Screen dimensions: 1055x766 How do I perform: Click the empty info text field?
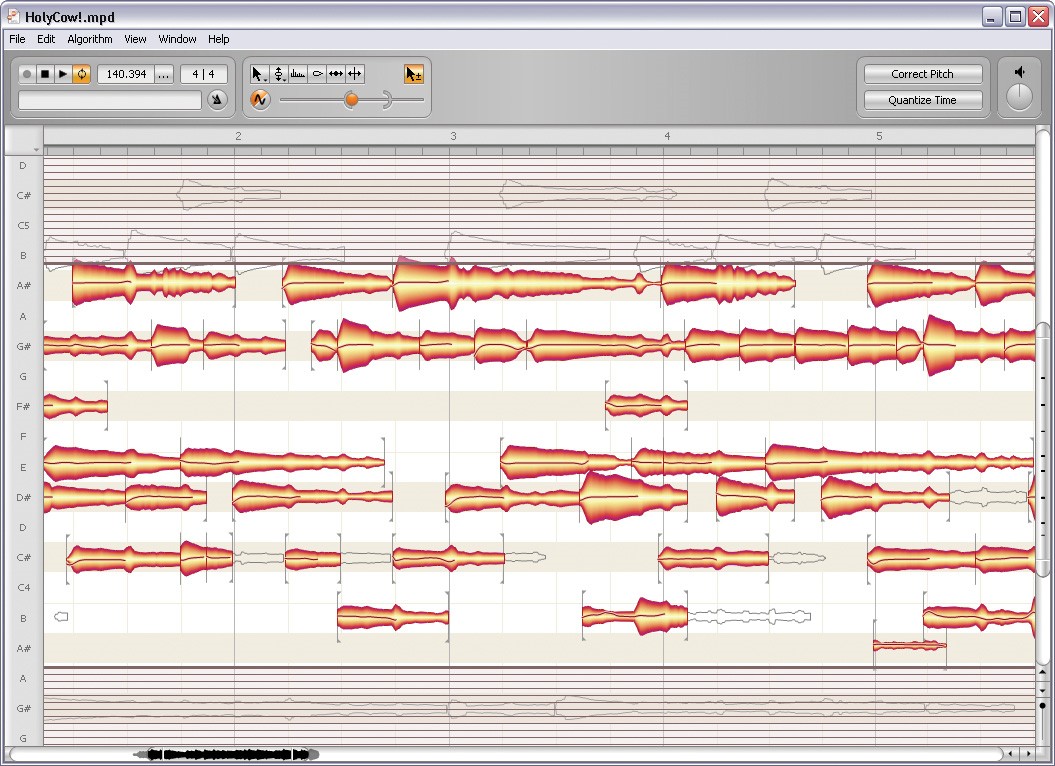click(110, 100)
